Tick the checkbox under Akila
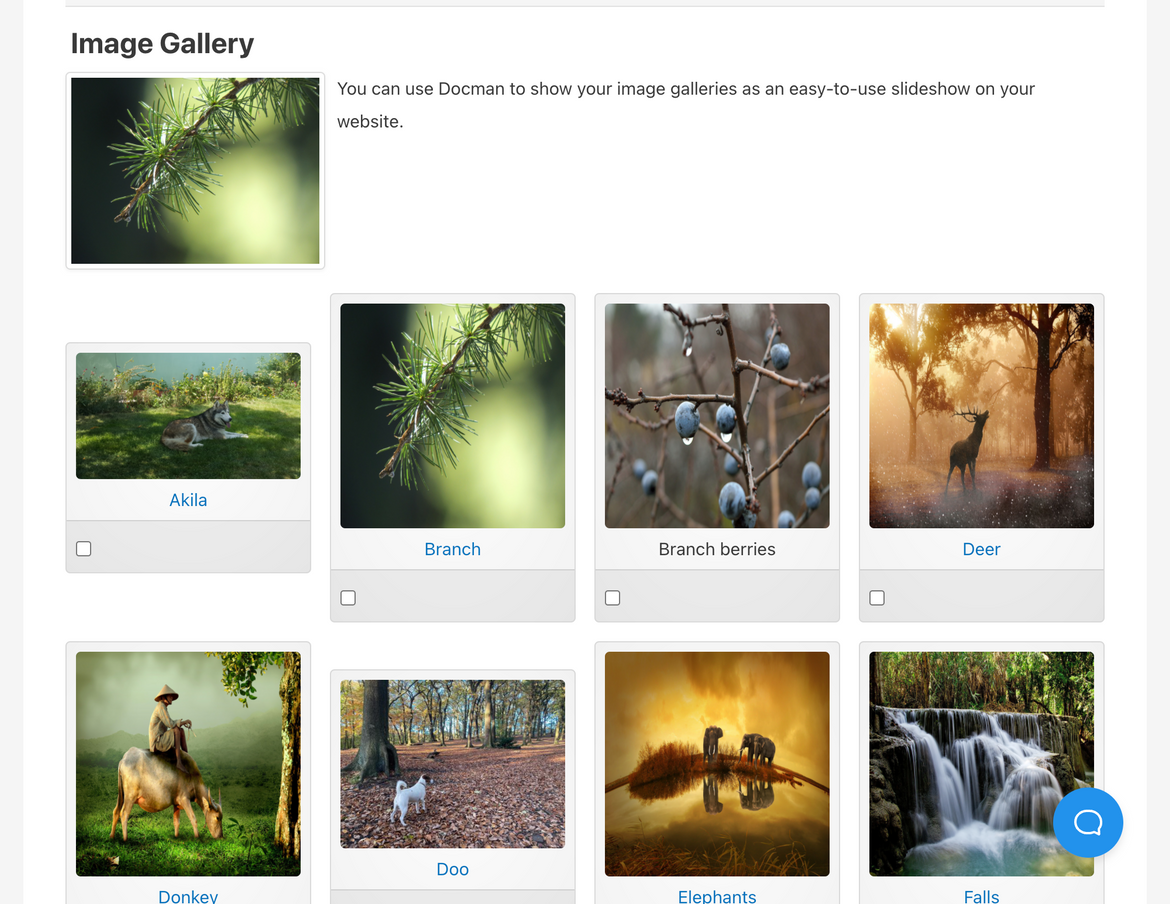The height and width of the screenshot is (904, 1170). [84, 549]
